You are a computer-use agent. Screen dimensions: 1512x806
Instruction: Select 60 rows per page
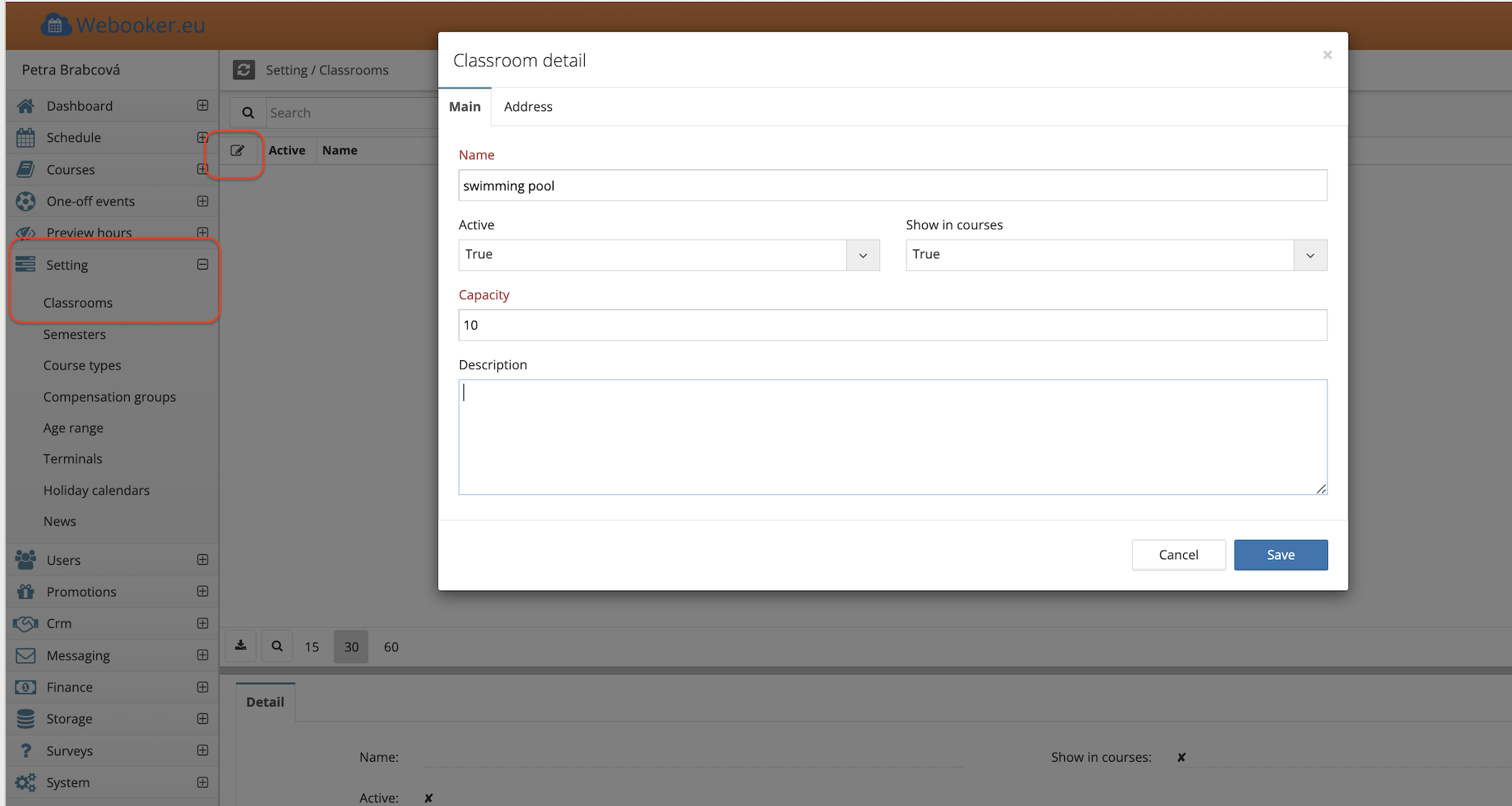(x=391, y=647)
